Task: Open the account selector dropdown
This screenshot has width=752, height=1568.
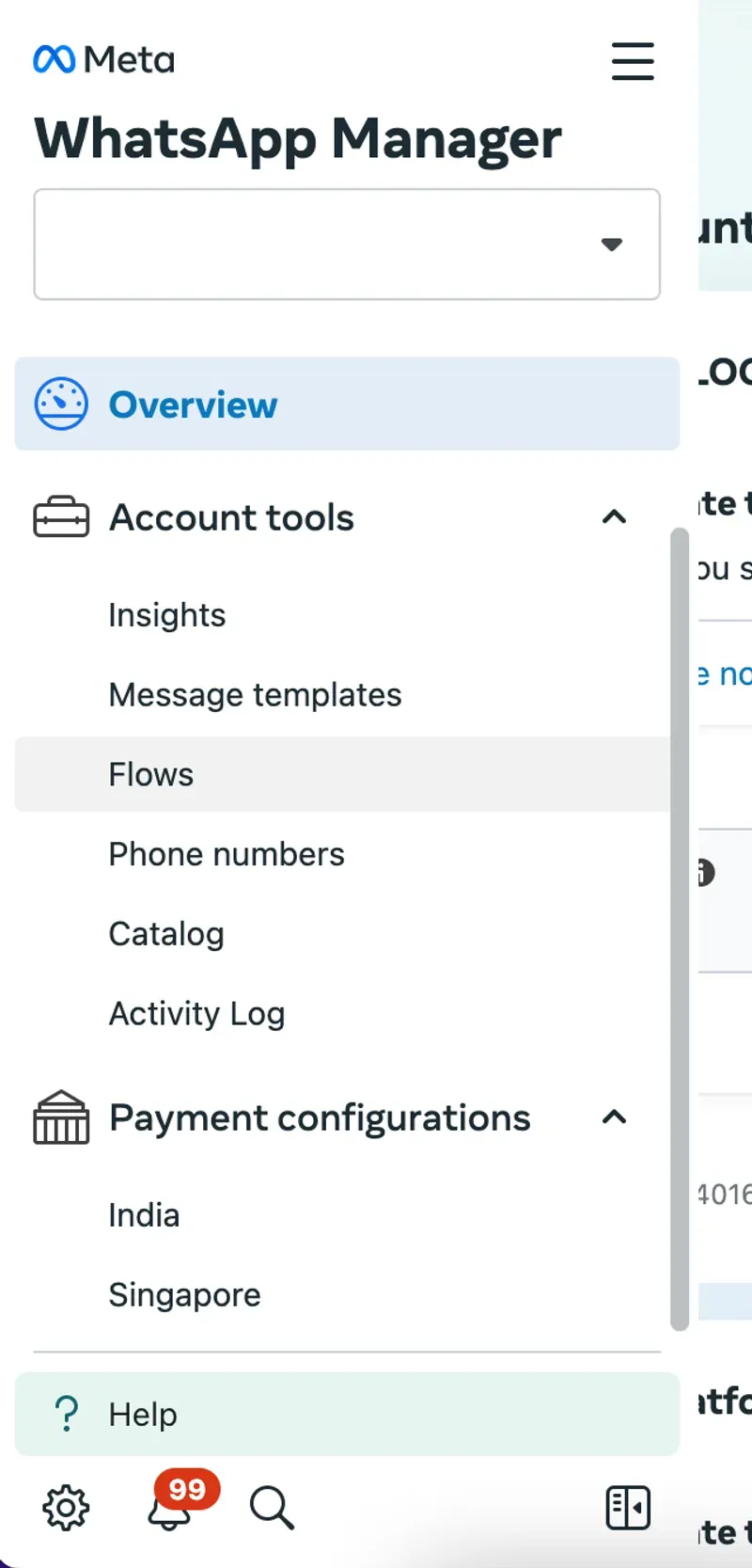Action: tap(347, 245)
